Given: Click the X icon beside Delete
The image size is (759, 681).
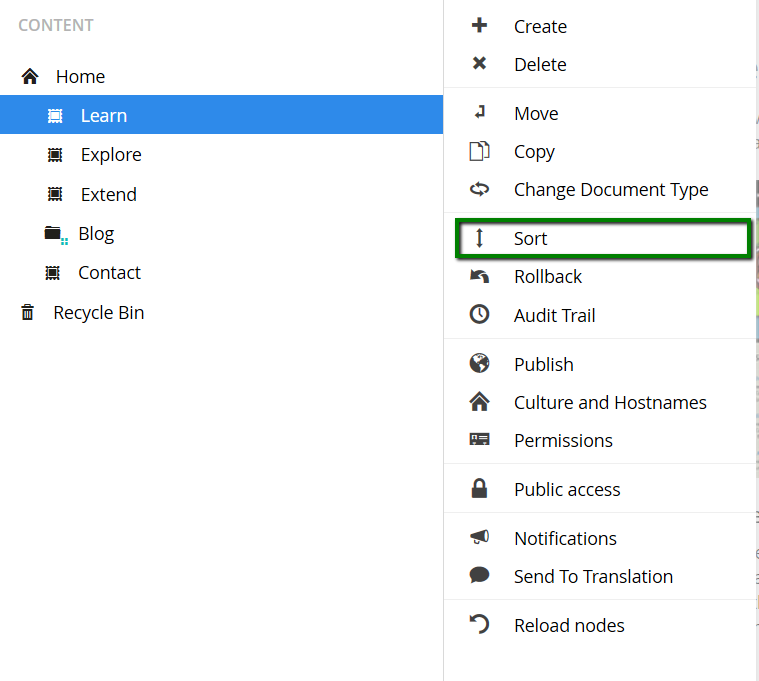Looking at the screenshot, I should pos(479,64).
